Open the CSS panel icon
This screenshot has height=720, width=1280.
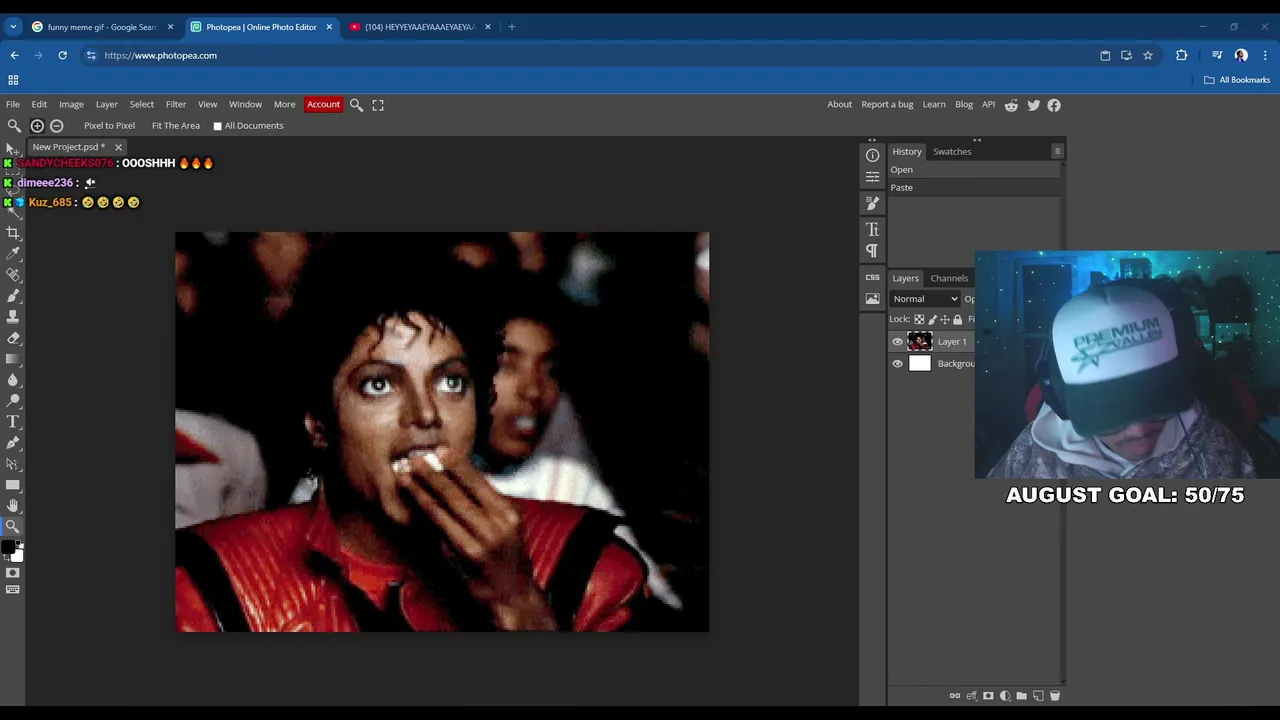coord(872,277)
